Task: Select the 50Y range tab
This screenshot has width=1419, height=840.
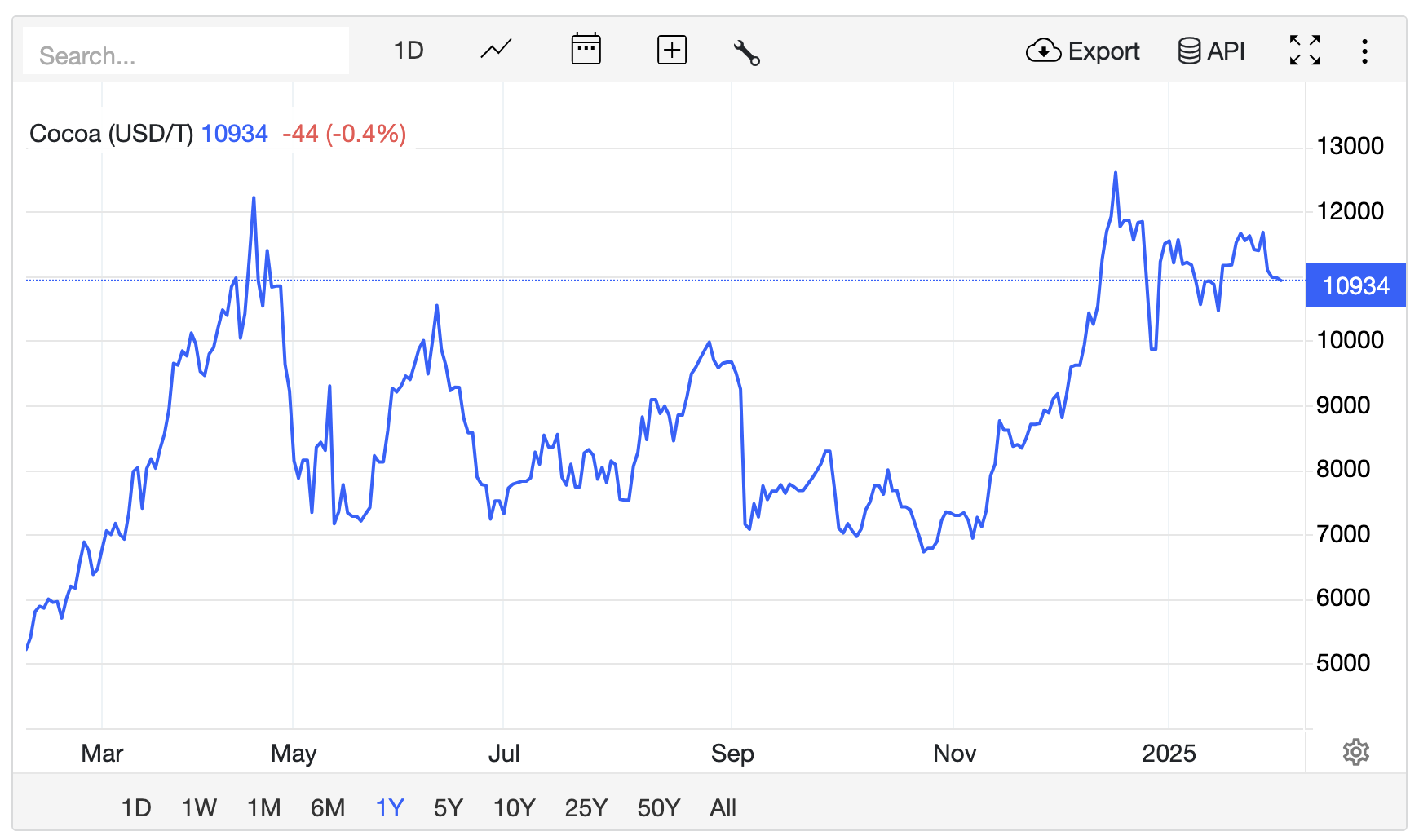Action: [x=659, y=808]
